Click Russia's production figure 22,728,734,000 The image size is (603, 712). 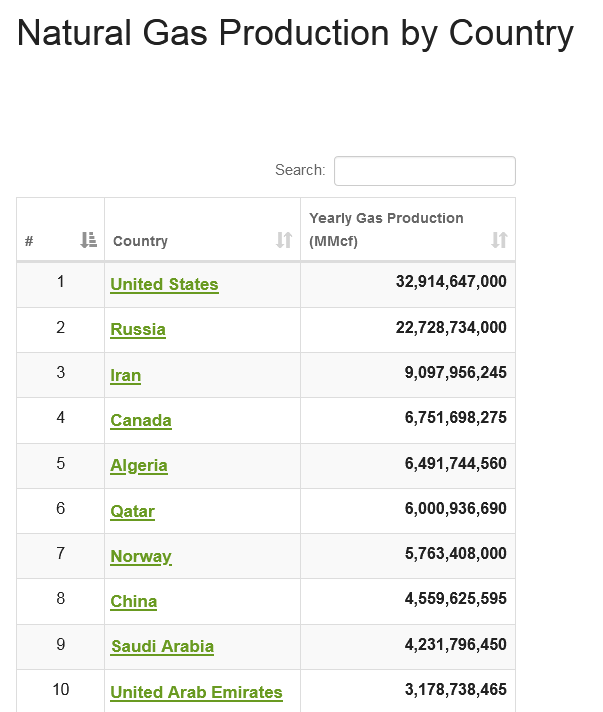(451, 327)
